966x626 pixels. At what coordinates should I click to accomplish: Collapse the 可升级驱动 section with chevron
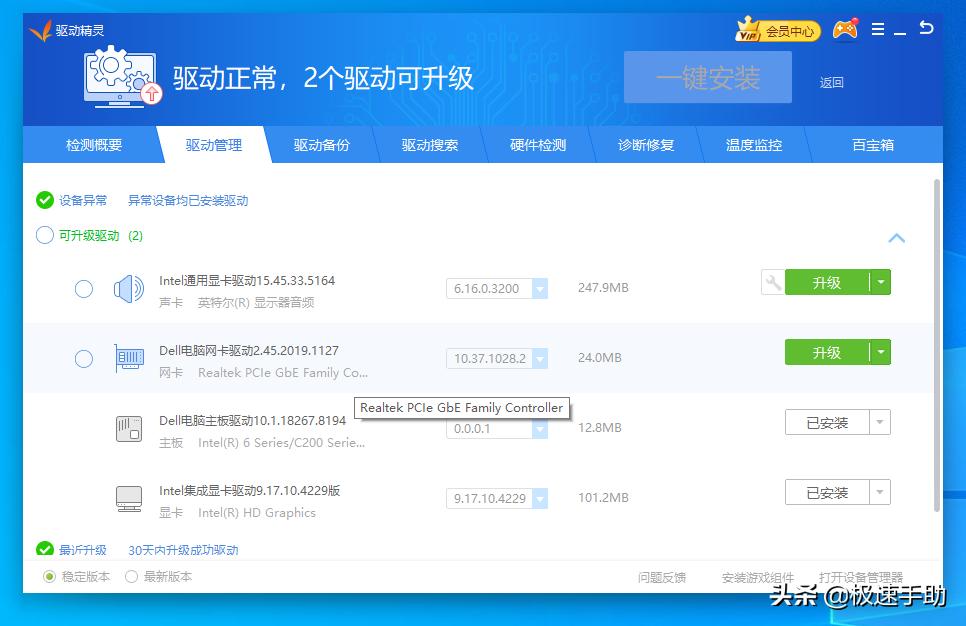[897, 238]
